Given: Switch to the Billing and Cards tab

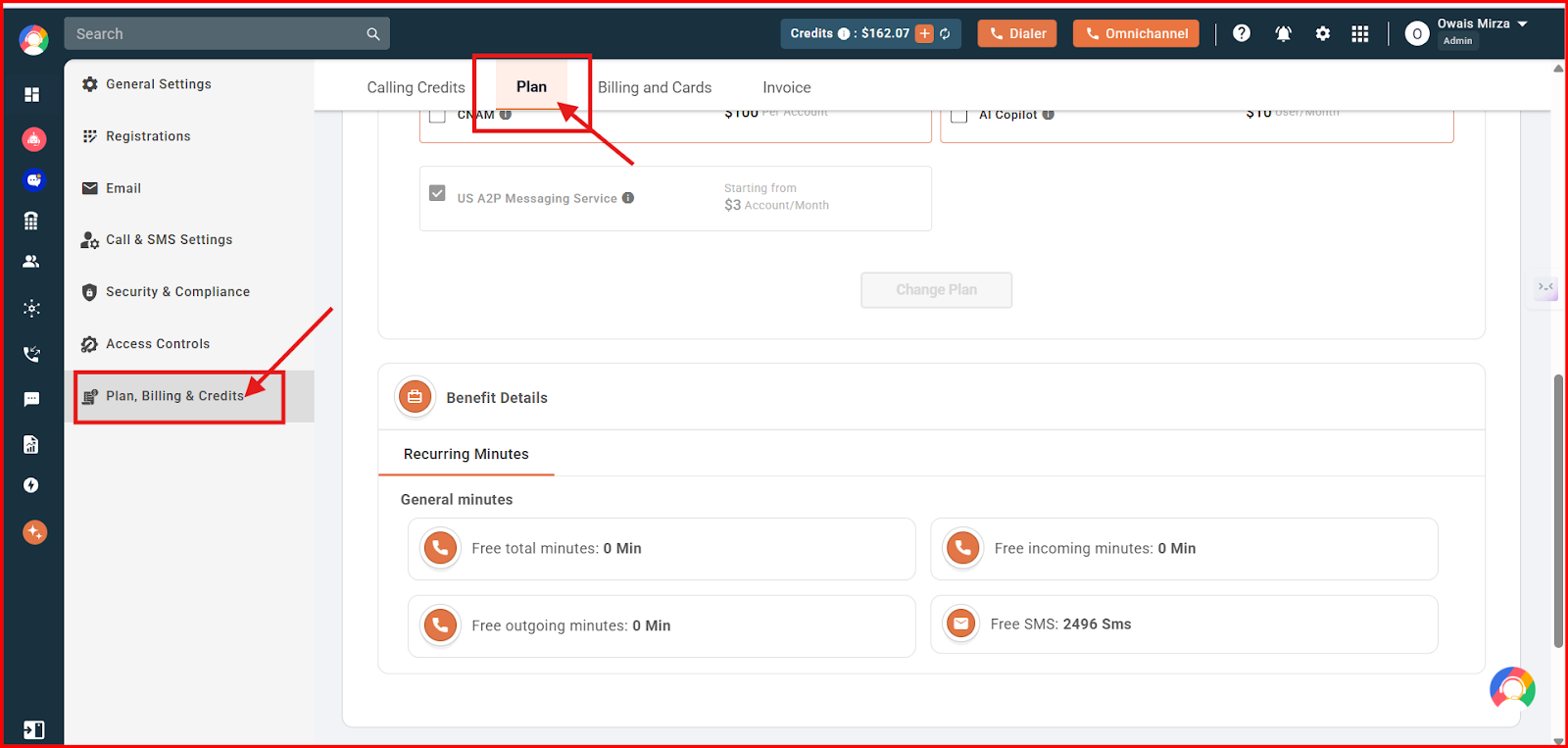Looking at the screenshot, I should [x=655, y=87].
